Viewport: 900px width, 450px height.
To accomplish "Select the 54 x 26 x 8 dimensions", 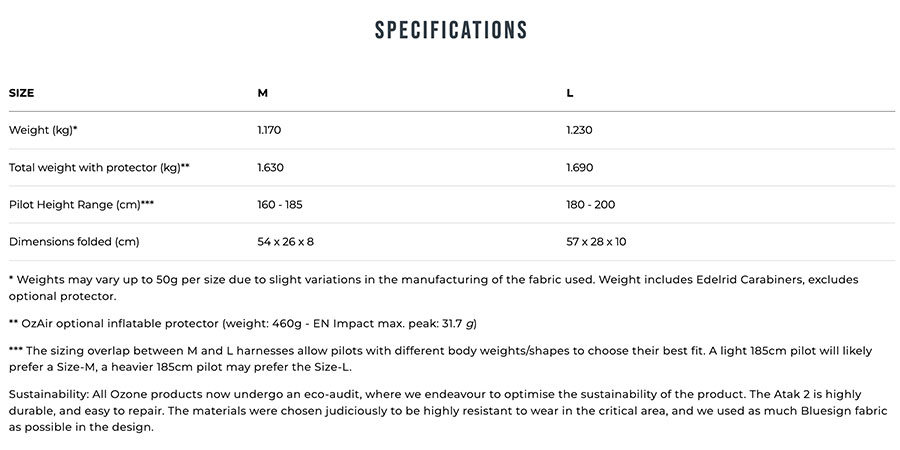I will tap(286, 241).
